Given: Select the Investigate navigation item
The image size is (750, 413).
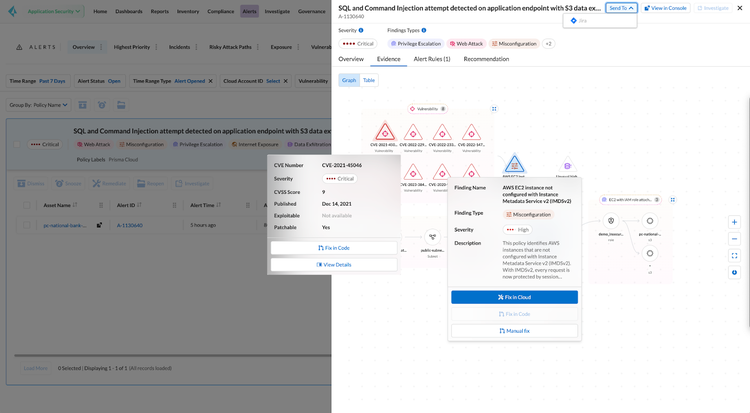Looking at the screenshot, I should [277, 11].
